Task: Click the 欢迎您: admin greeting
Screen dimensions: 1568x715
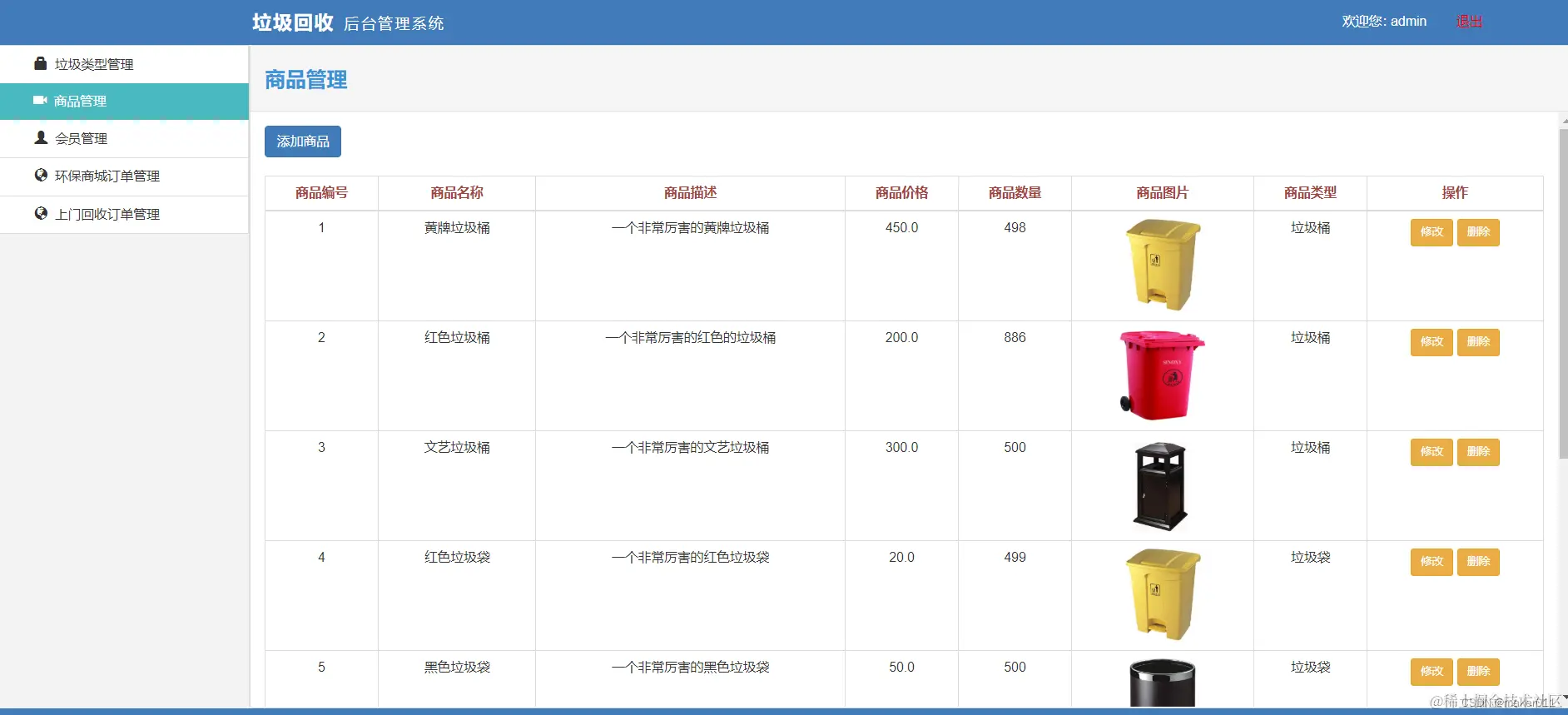Action: click(x=1384, y=22)
